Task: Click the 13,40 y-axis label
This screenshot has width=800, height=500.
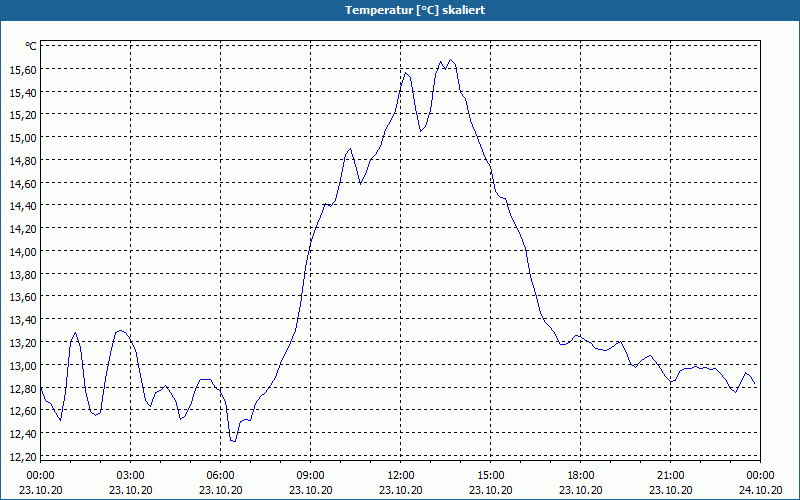Action: [23, 320]
